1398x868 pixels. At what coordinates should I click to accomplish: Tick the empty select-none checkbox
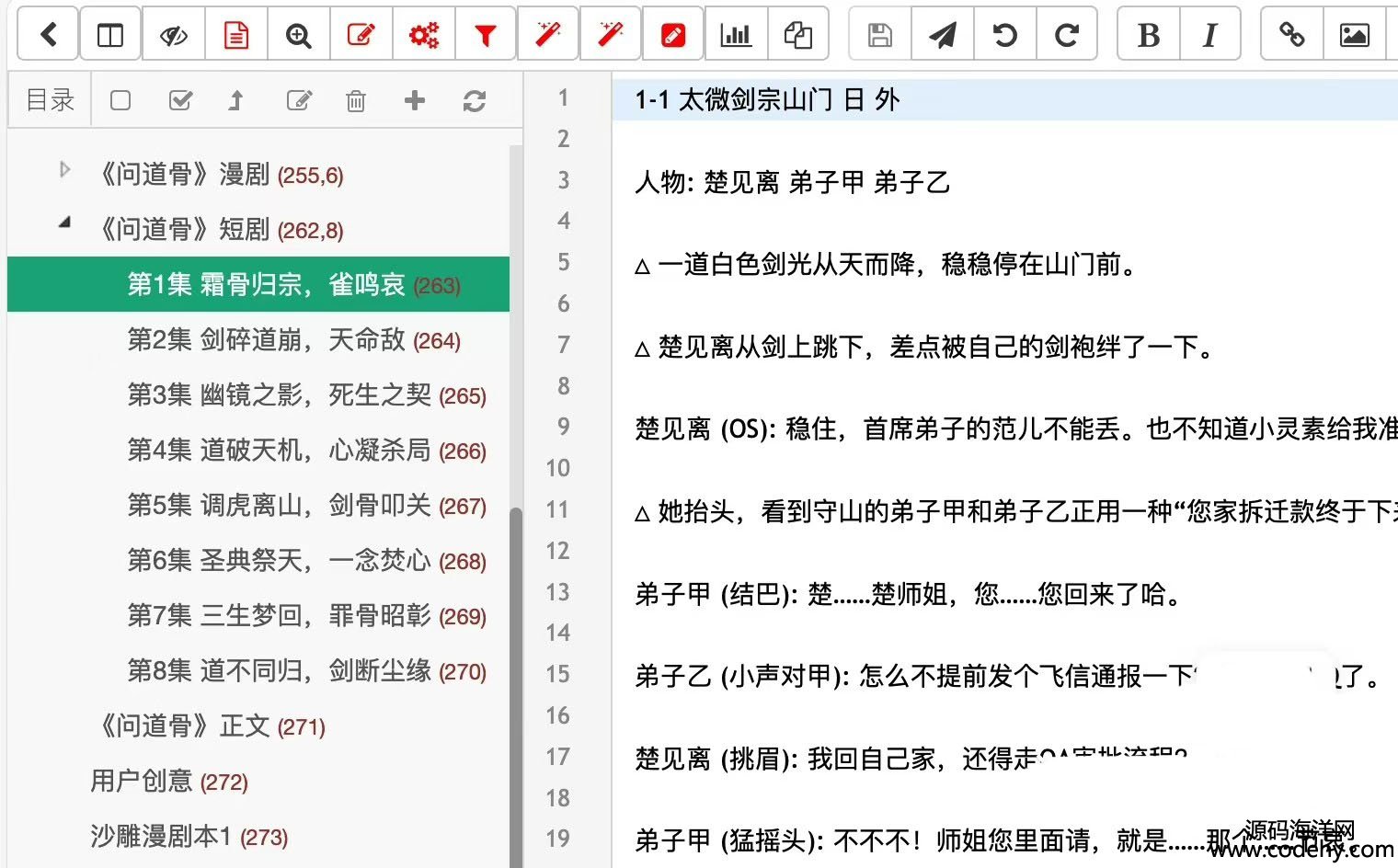[x=120, y=100]
